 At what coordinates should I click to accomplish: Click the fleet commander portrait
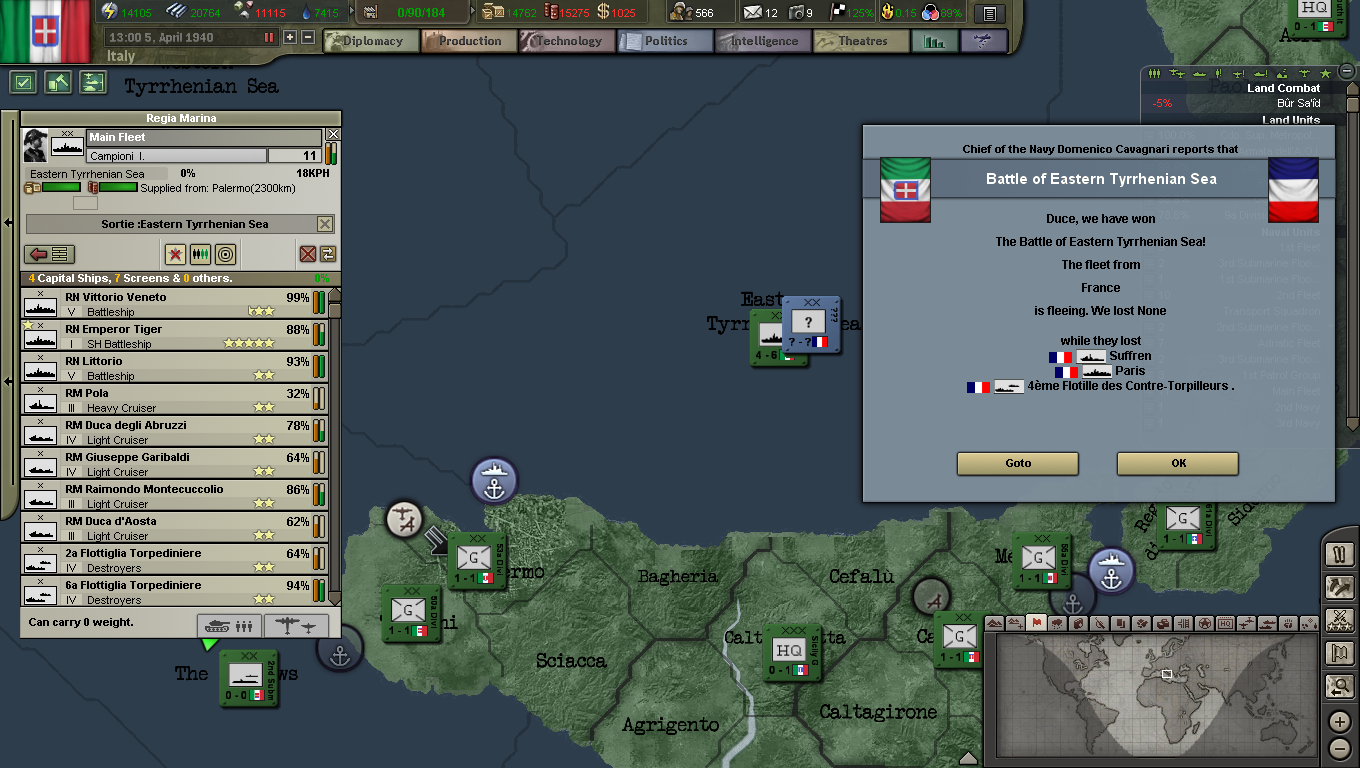pyautogui.click(x=37, y=147)
